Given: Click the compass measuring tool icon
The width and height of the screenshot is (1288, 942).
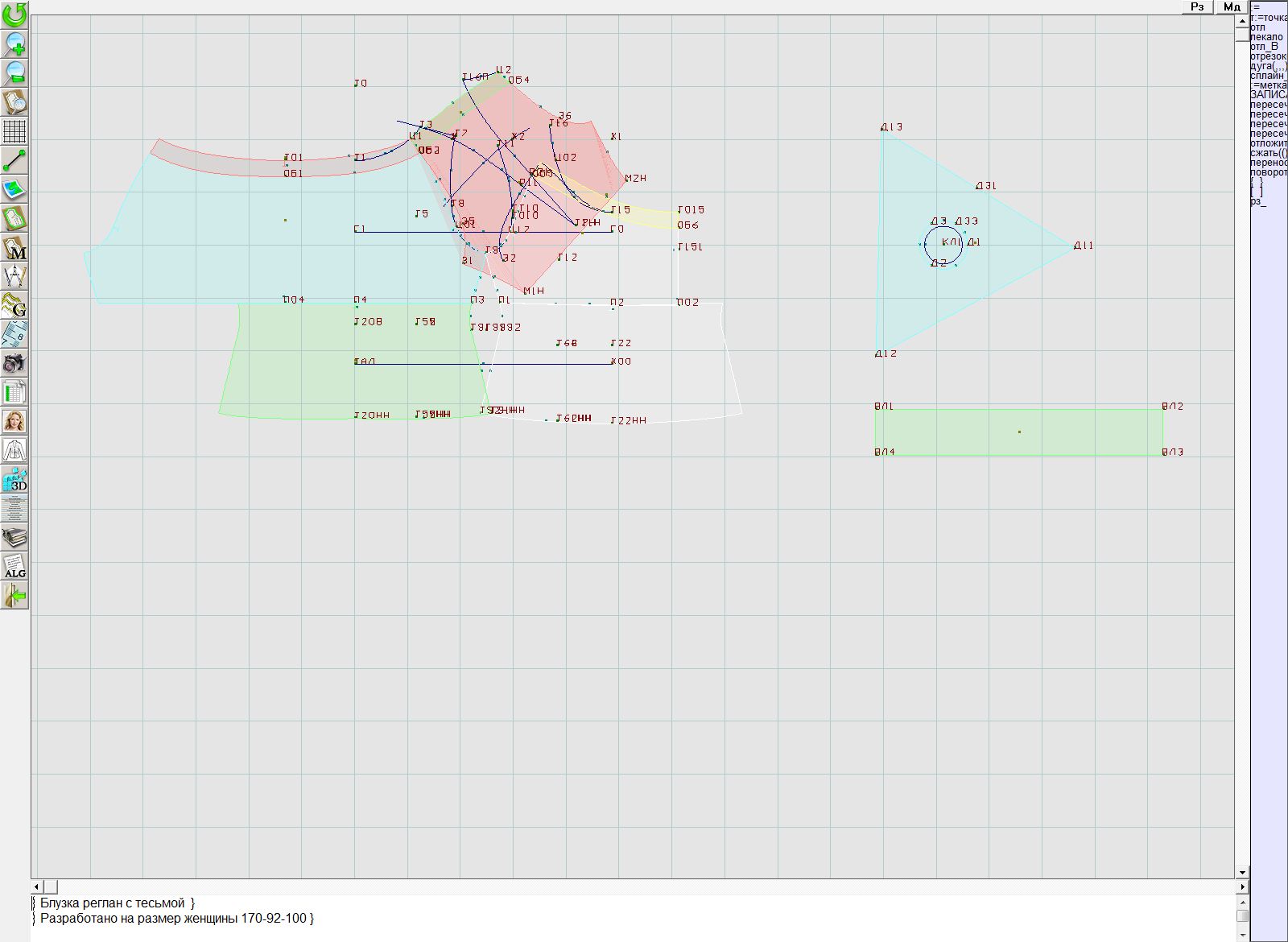Looking at the screenshot, I should pyautogui.click(x=14, y=276).
